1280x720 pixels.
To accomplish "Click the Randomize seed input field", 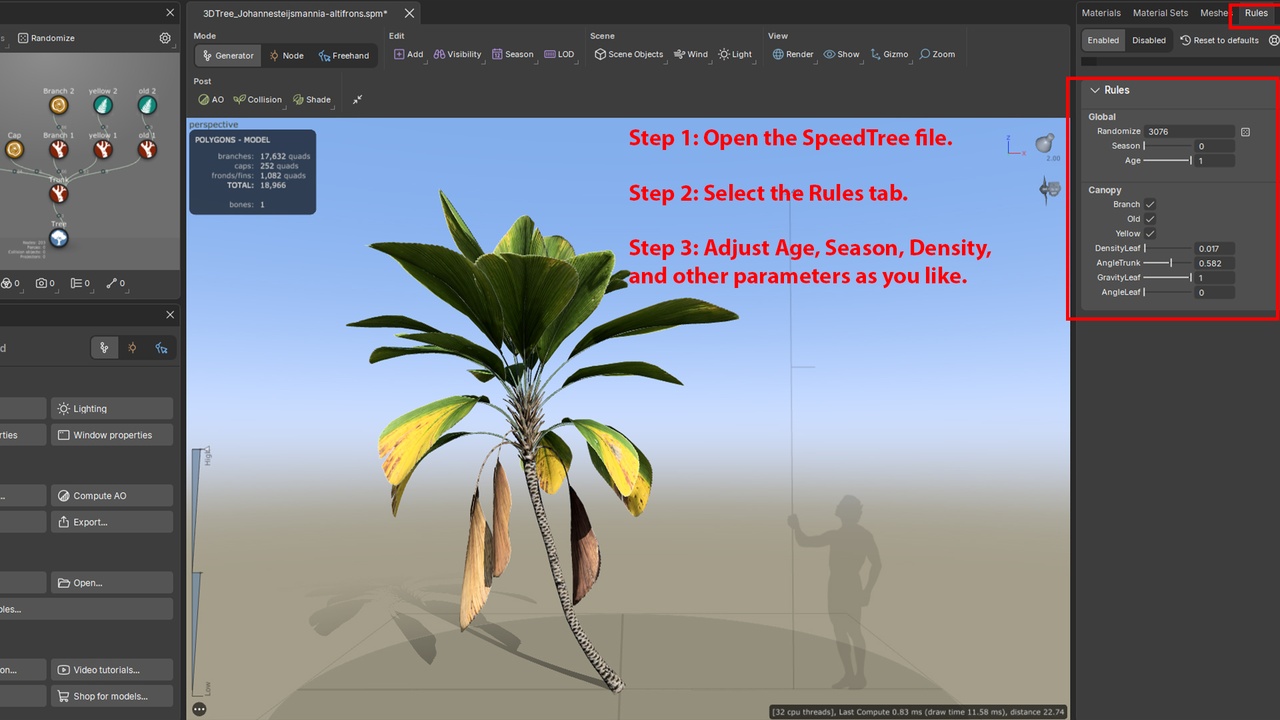I will pyautogui.click(x=1190, y=131).
